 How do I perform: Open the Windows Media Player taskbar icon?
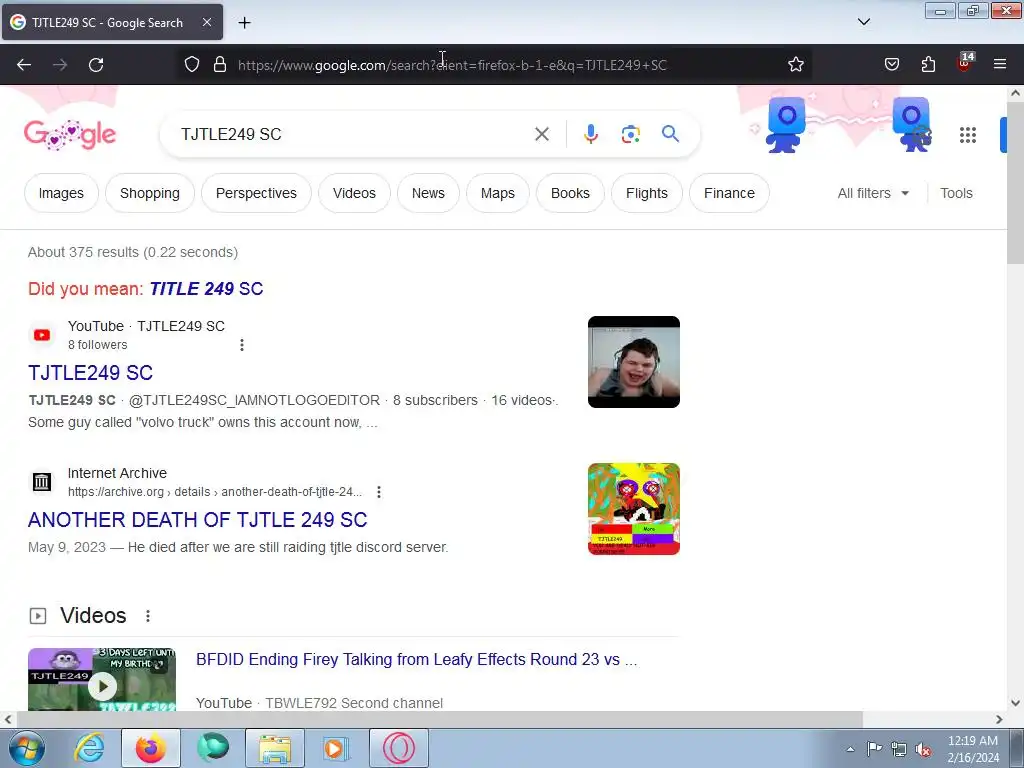coord(337,748)
